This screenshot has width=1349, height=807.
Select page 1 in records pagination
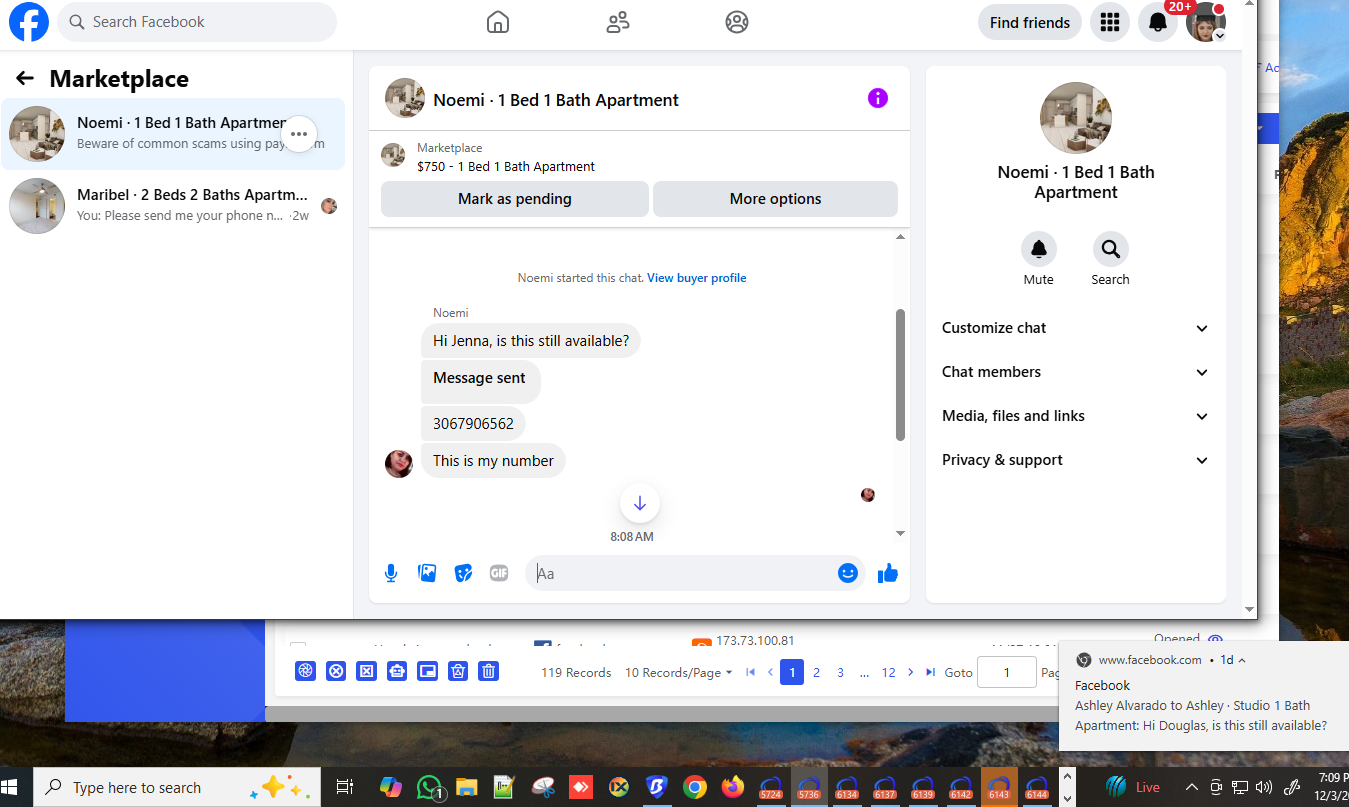point(792,672)
